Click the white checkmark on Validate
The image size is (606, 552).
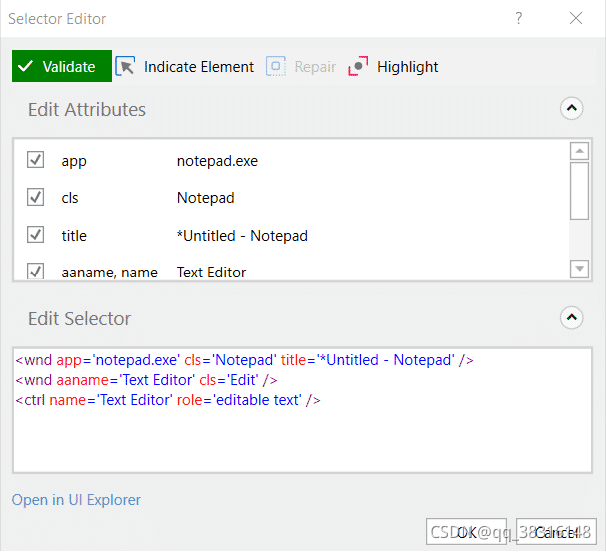tap(26, 66)
